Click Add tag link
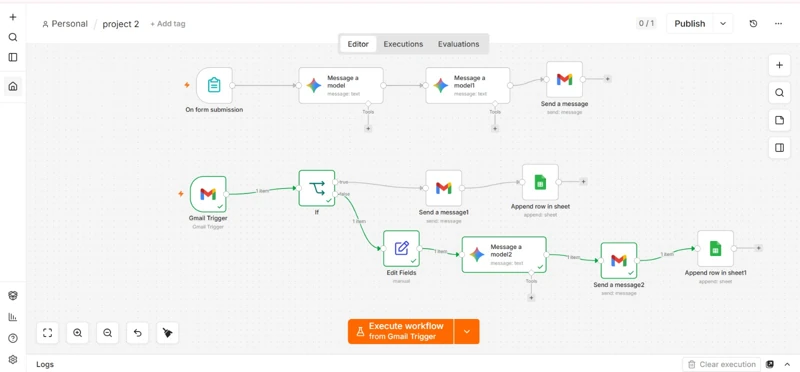The width and height of the screenshot is (800, 372). coord(167,24)
